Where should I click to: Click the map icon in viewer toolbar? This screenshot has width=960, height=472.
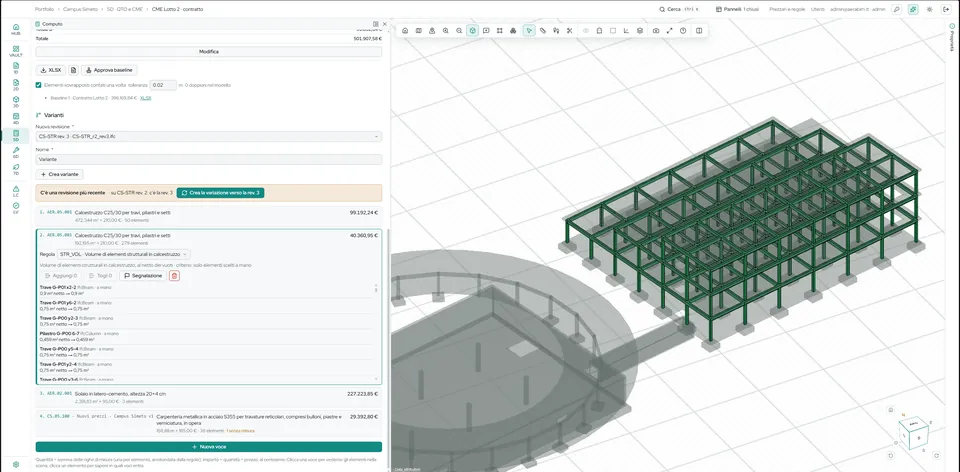(419, 31)
